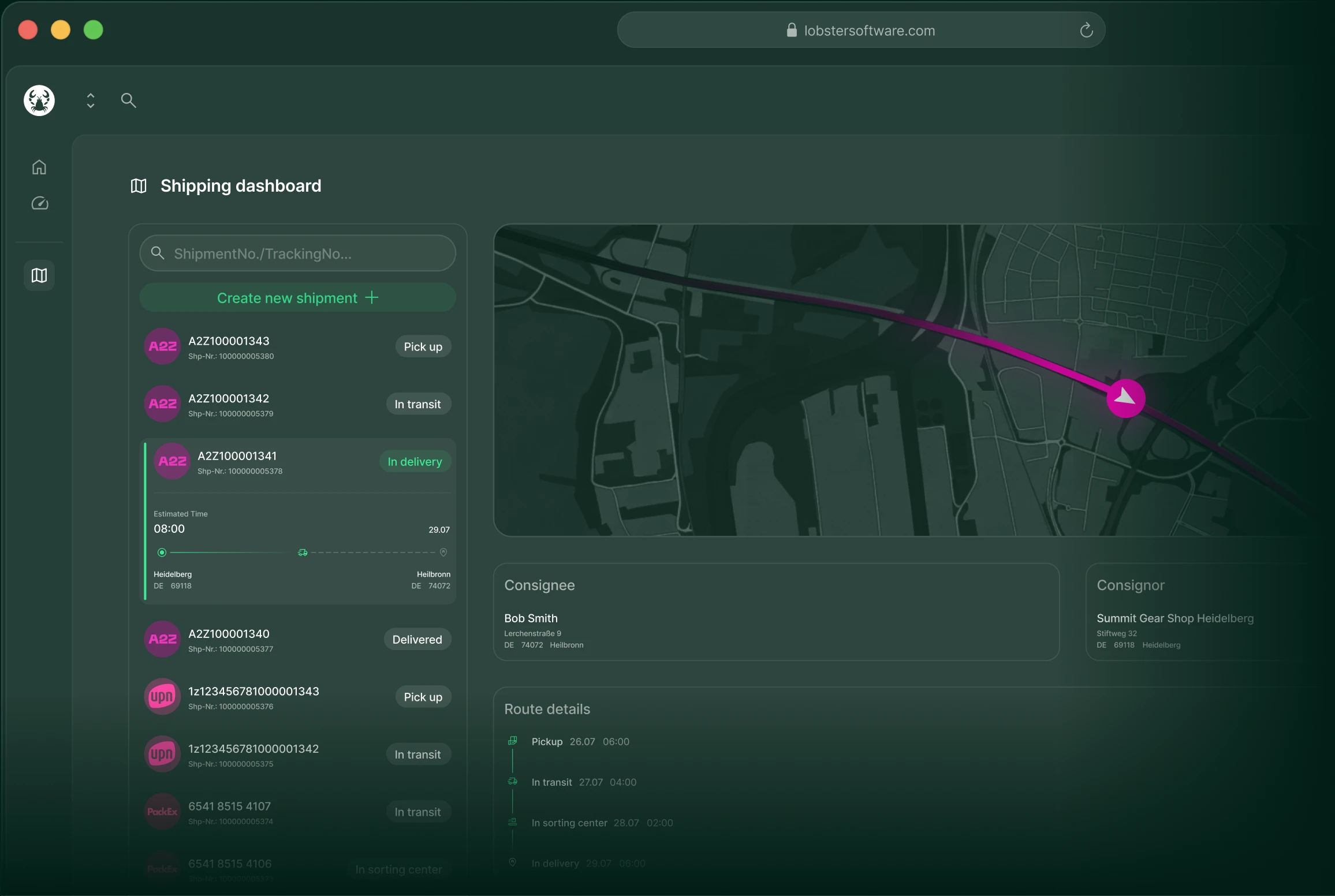Click the Pickup step in Route details
1335x896 pixels.
[x=580, y=741]
